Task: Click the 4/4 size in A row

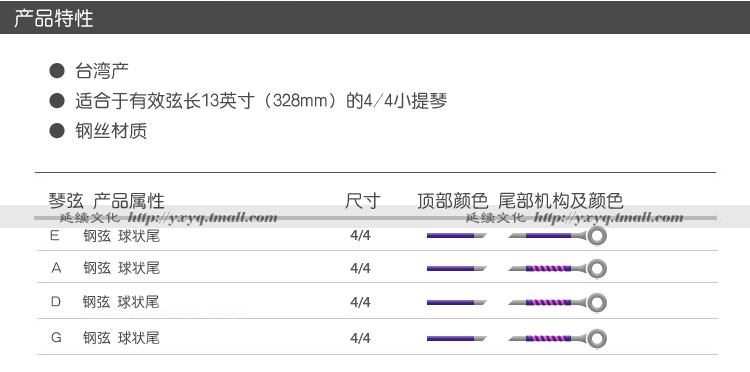Action: 360,268
